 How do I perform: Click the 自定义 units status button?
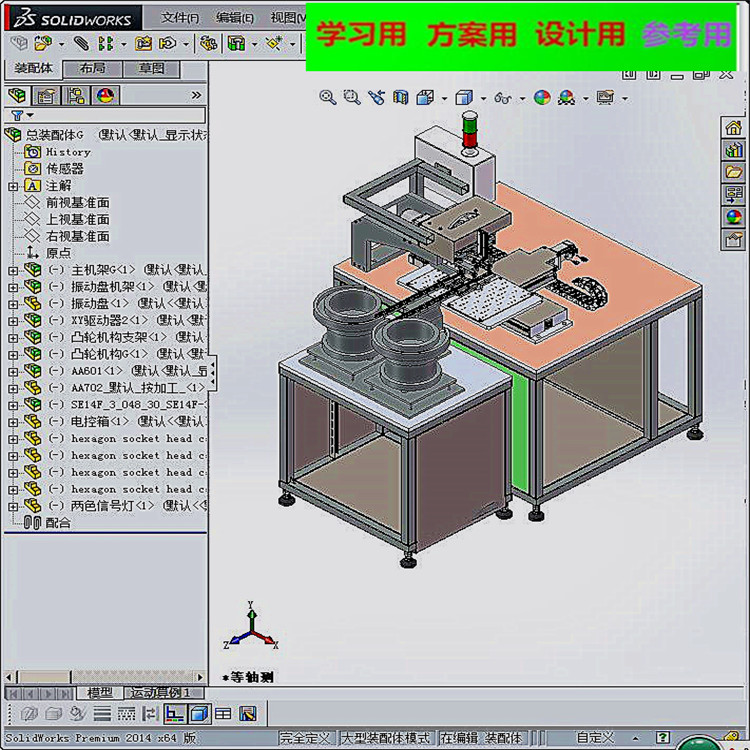(x=595, y=738)
